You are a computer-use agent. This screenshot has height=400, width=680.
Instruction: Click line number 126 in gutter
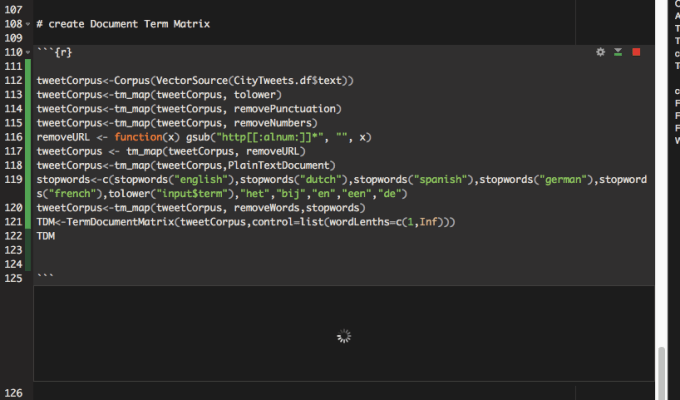[13, 393]
